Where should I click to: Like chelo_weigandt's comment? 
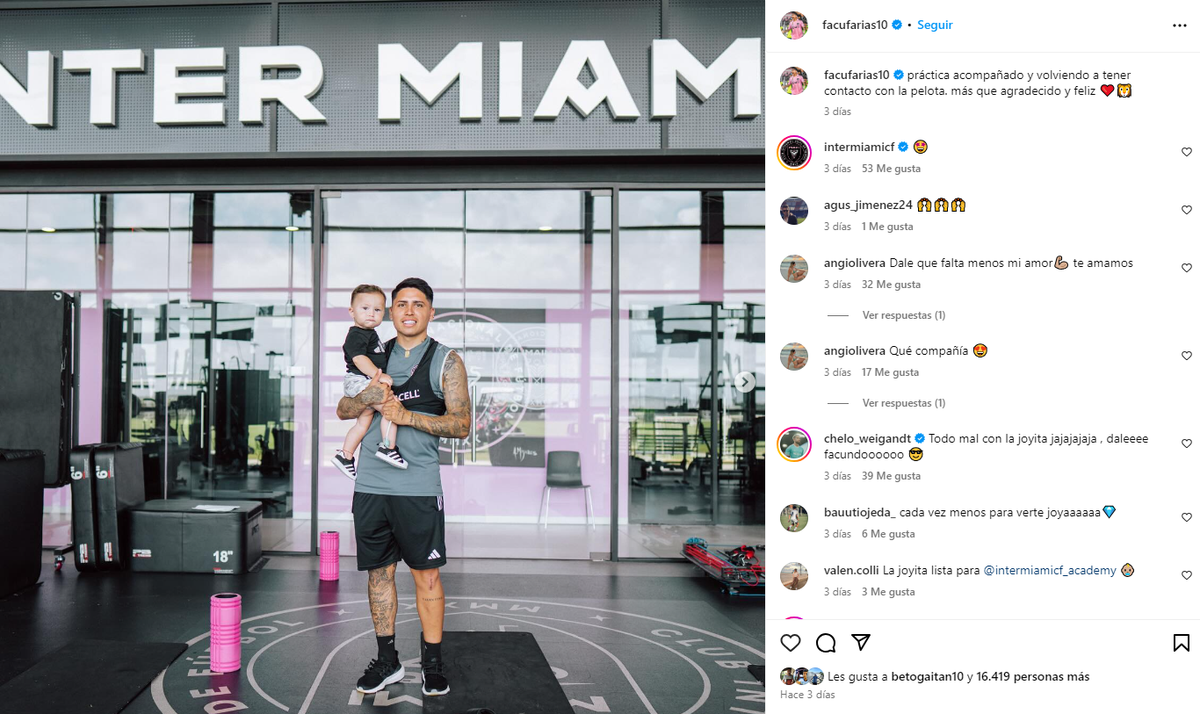click(x=1187, y=444)
